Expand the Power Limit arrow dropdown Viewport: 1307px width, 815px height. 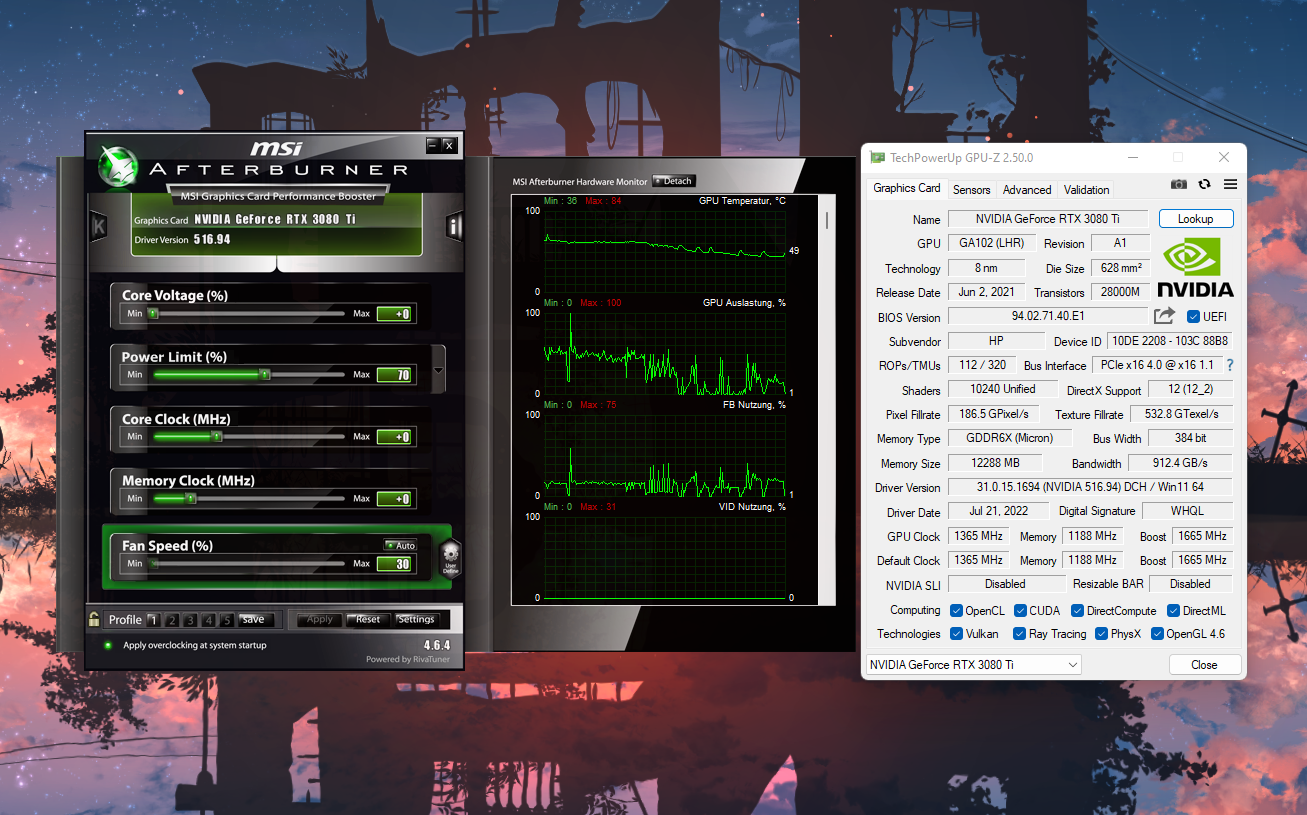pyautogui.click(x=438, y=371)
